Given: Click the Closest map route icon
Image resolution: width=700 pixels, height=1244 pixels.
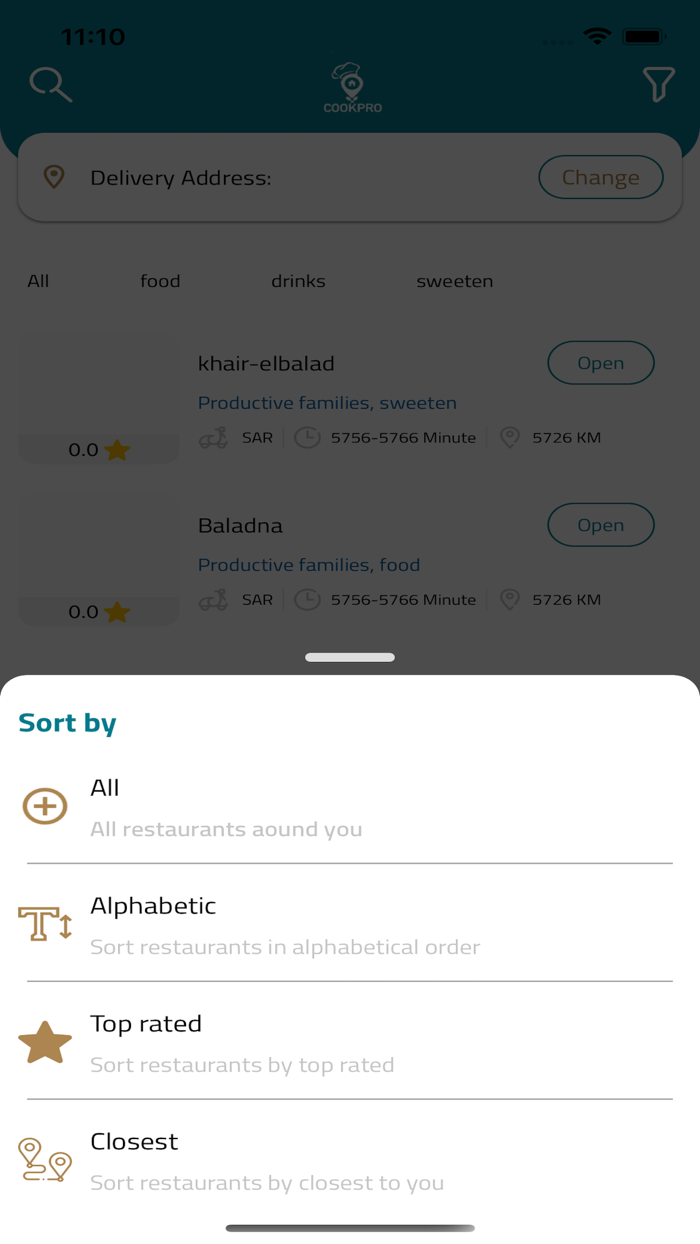Looking at the screenshot, I should [x=44, y=1160].
